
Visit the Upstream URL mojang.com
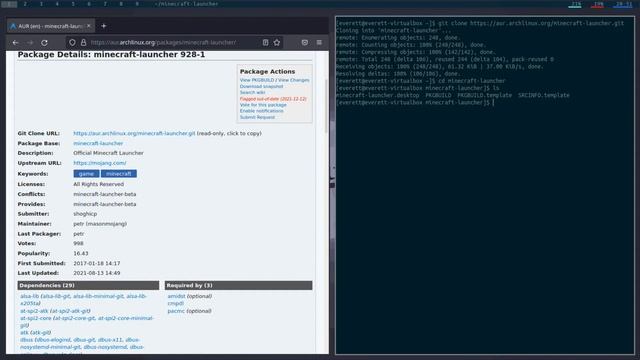(x=100, y=163)
